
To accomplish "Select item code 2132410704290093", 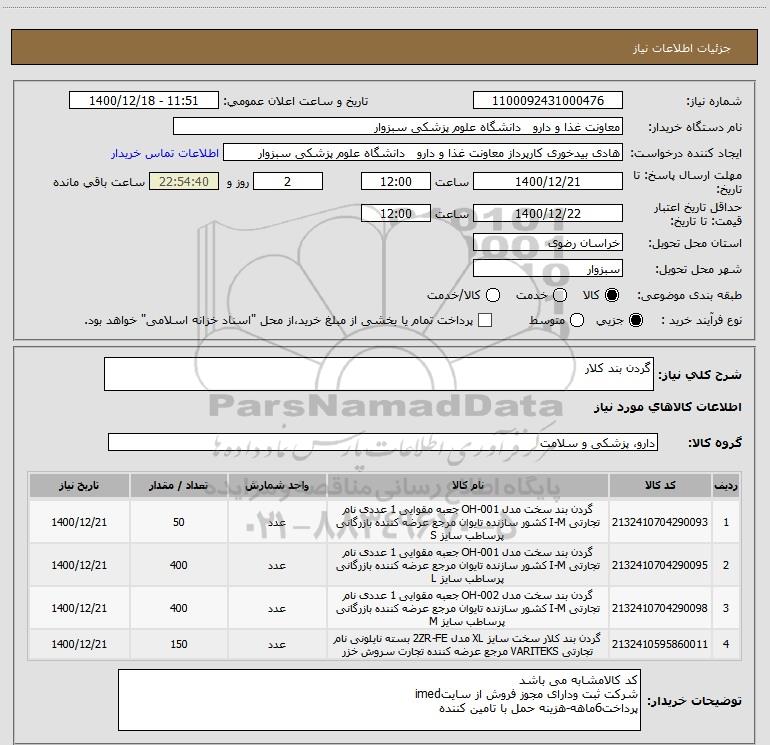I will 660,522.
